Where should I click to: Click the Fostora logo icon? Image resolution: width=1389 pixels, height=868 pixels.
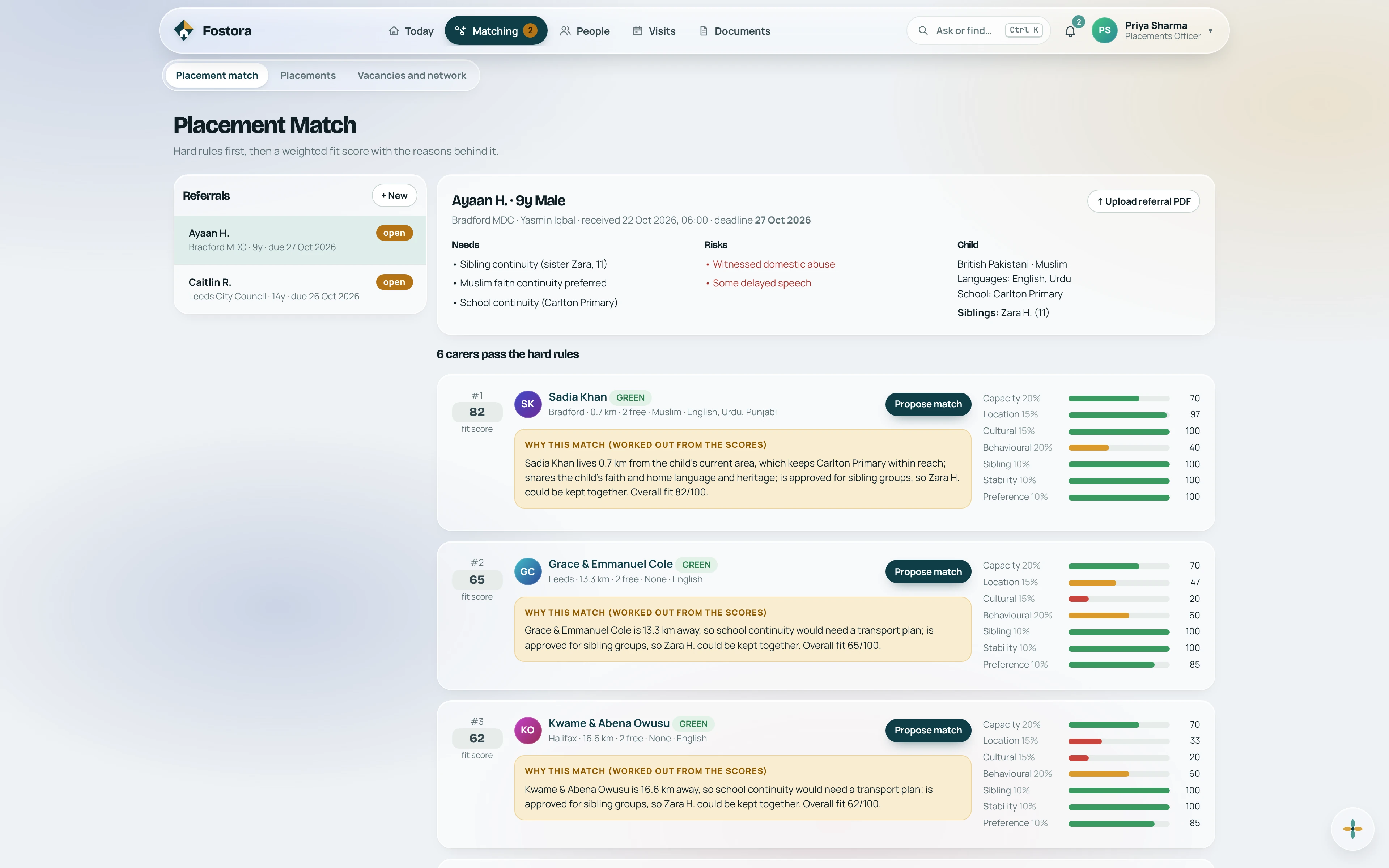tap(184, 30)
